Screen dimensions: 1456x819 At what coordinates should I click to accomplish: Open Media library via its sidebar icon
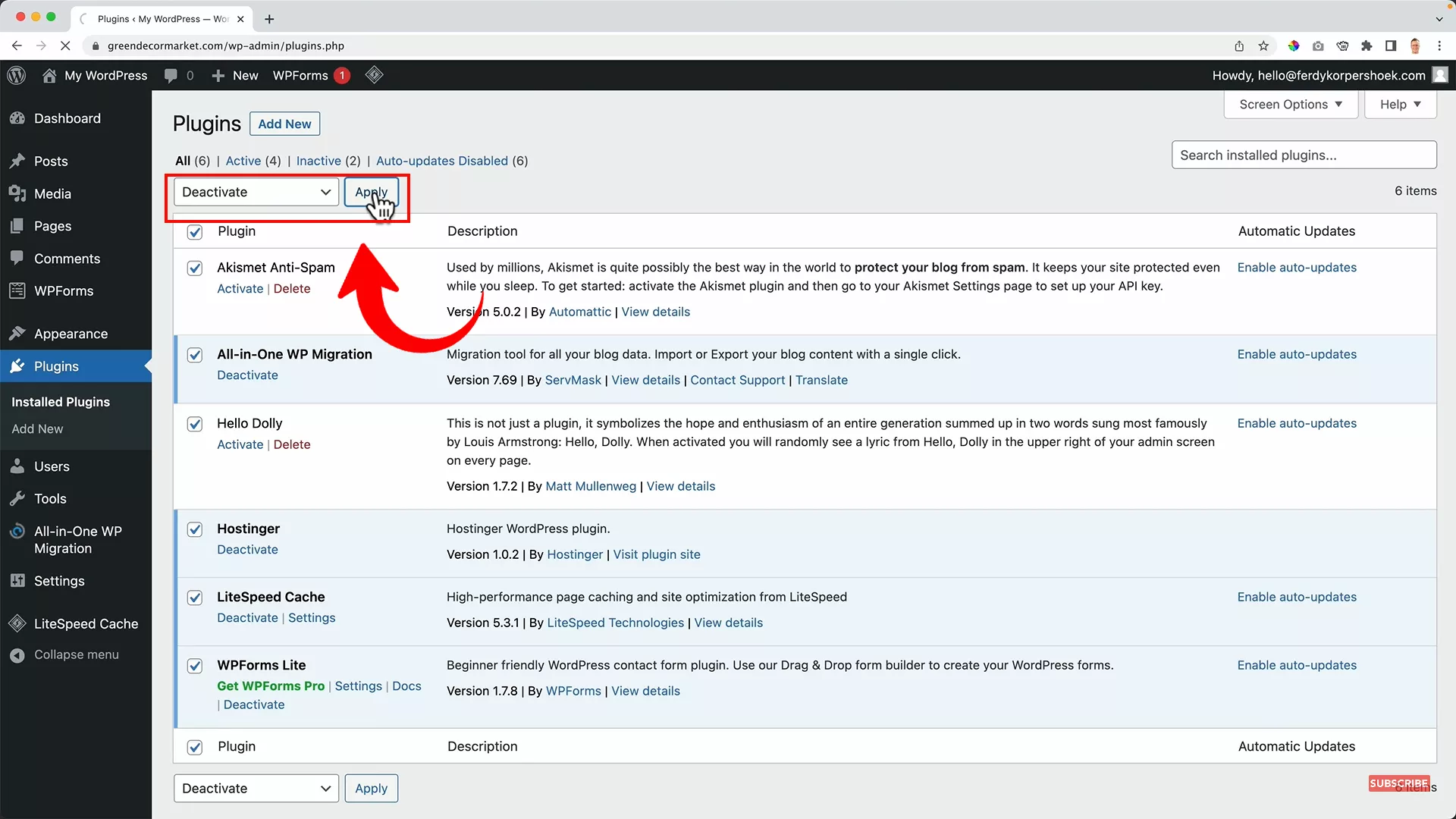(17, 193)
